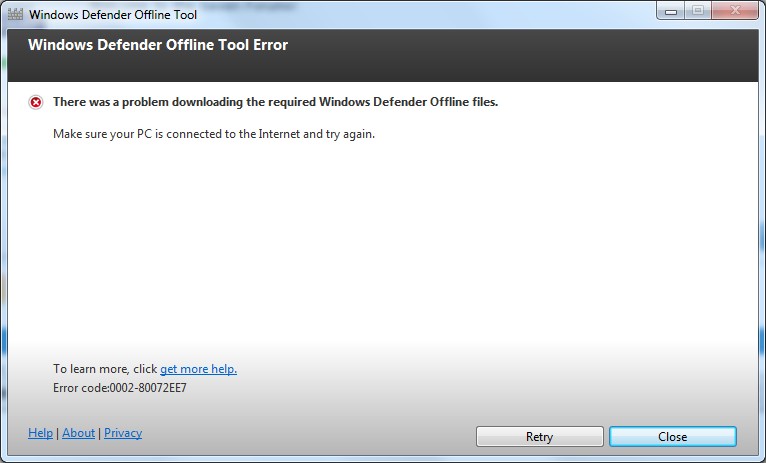Click the 'Windows Defender Offline Tool Error' heading

click(x=158, y=45)
